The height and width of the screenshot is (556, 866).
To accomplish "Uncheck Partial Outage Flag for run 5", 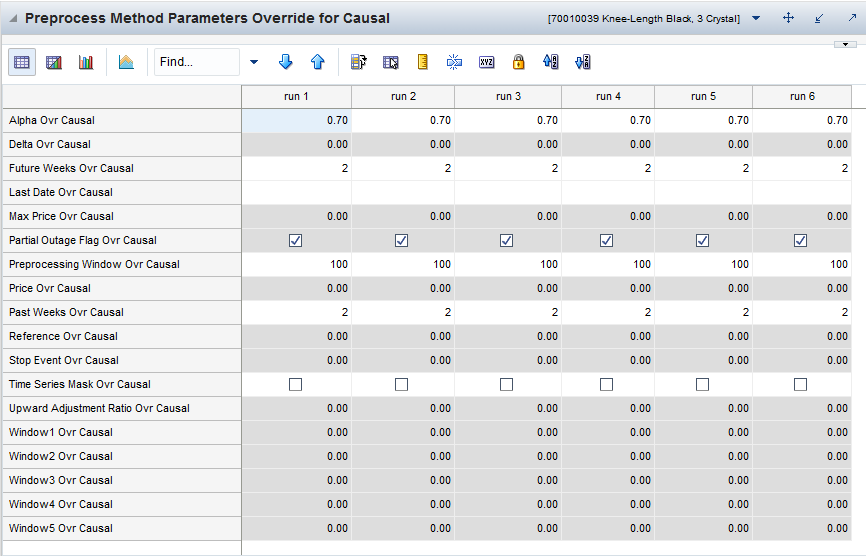I will pyautogui.click(x=703, y=240).
